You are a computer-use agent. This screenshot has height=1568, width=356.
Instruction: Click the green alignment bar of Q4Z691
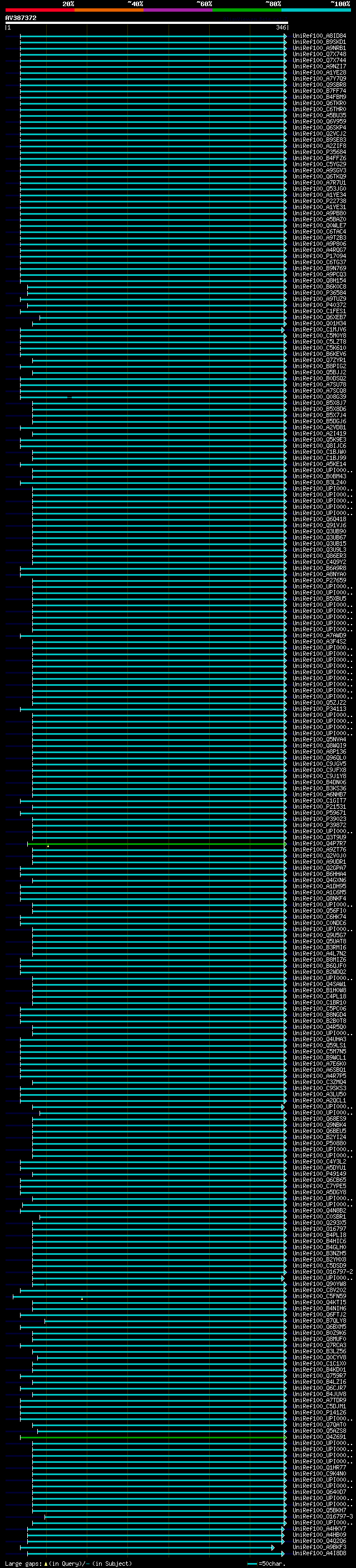(x=154, y=1437)
